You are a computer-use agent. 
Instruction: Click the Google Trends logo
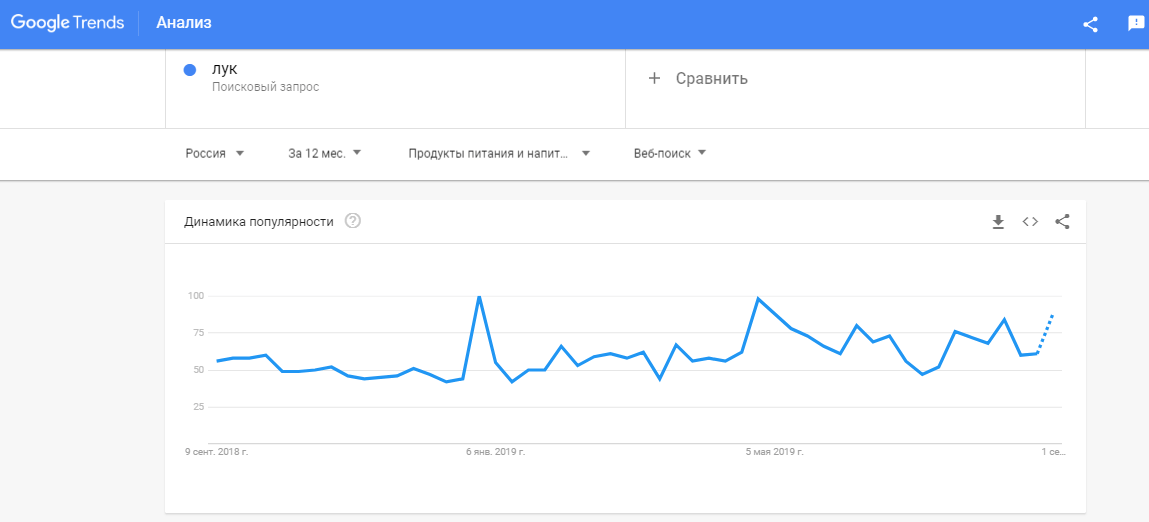[x=66, y=23]
